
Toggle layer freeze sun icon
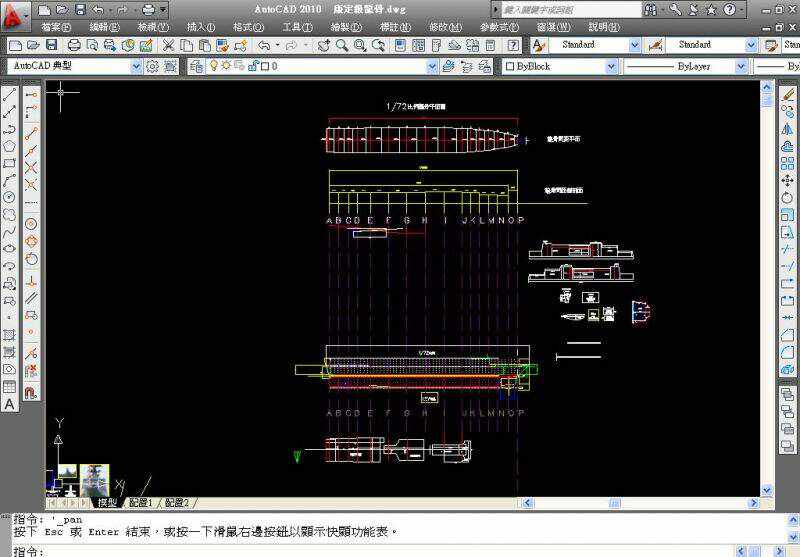pyautogui.click(x=225, y=66)
